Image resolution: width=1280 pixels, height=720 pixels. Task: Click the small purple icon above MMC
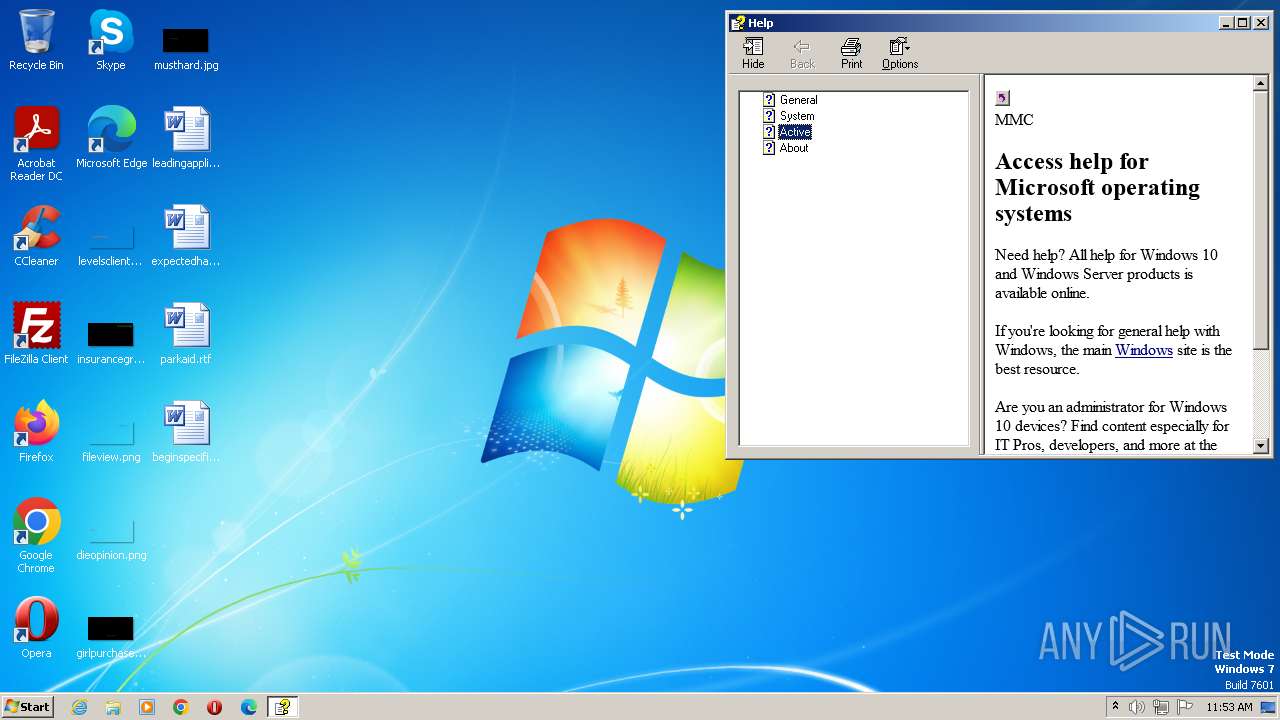pos(1002,98)
